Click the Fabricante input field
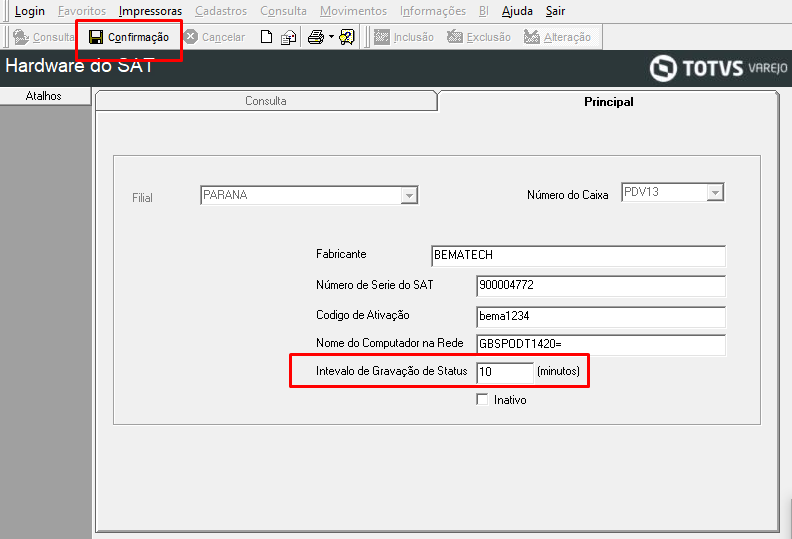 click(578, 256)
